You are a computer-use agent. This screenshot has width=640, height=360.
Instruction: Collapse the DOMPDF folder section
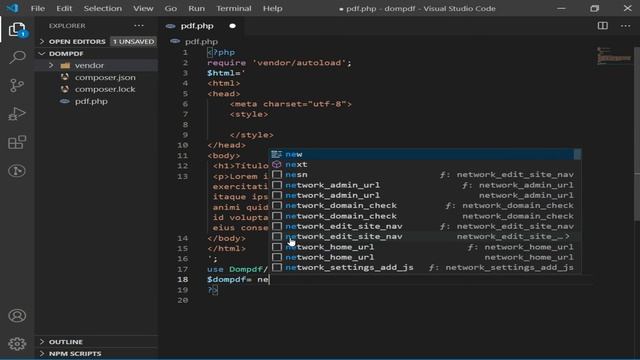click(x=42, y=53)
